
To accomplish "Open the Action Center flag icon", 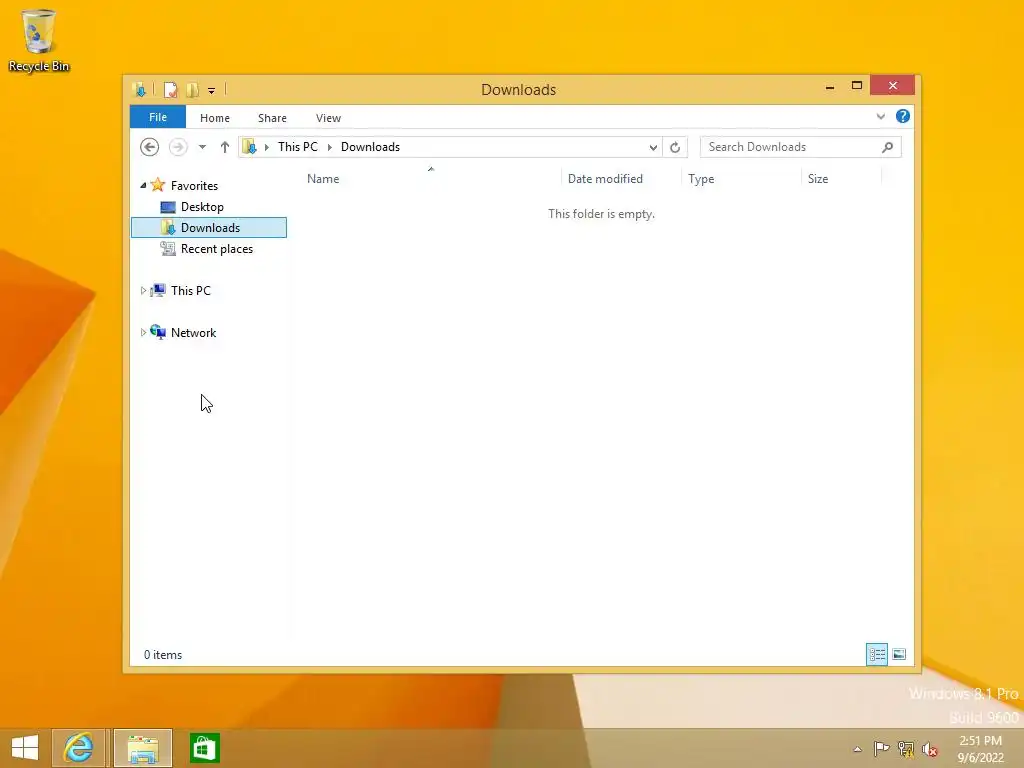I will [x=881, y=748].
